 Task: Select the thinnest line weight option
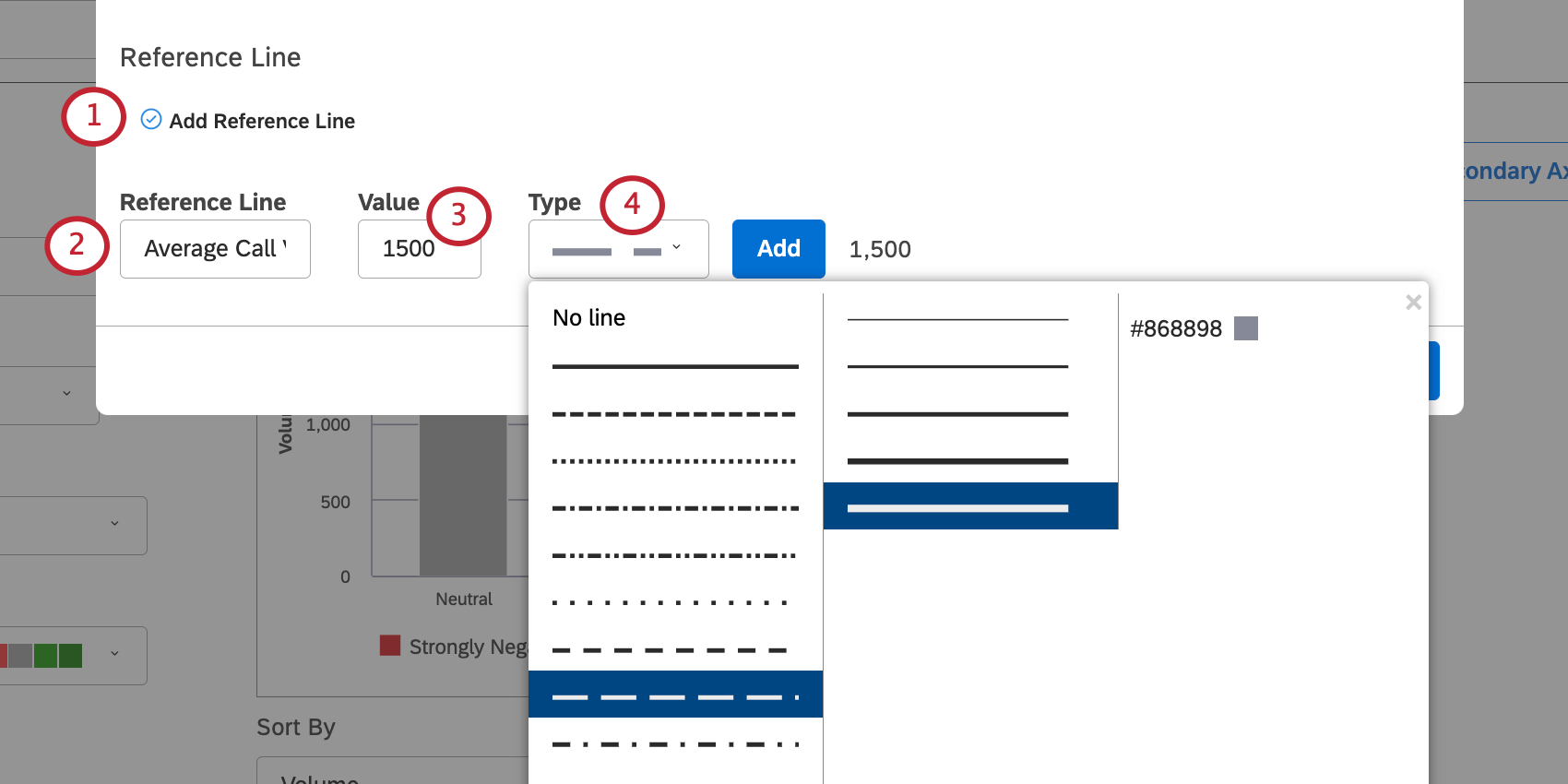point(956,318)
